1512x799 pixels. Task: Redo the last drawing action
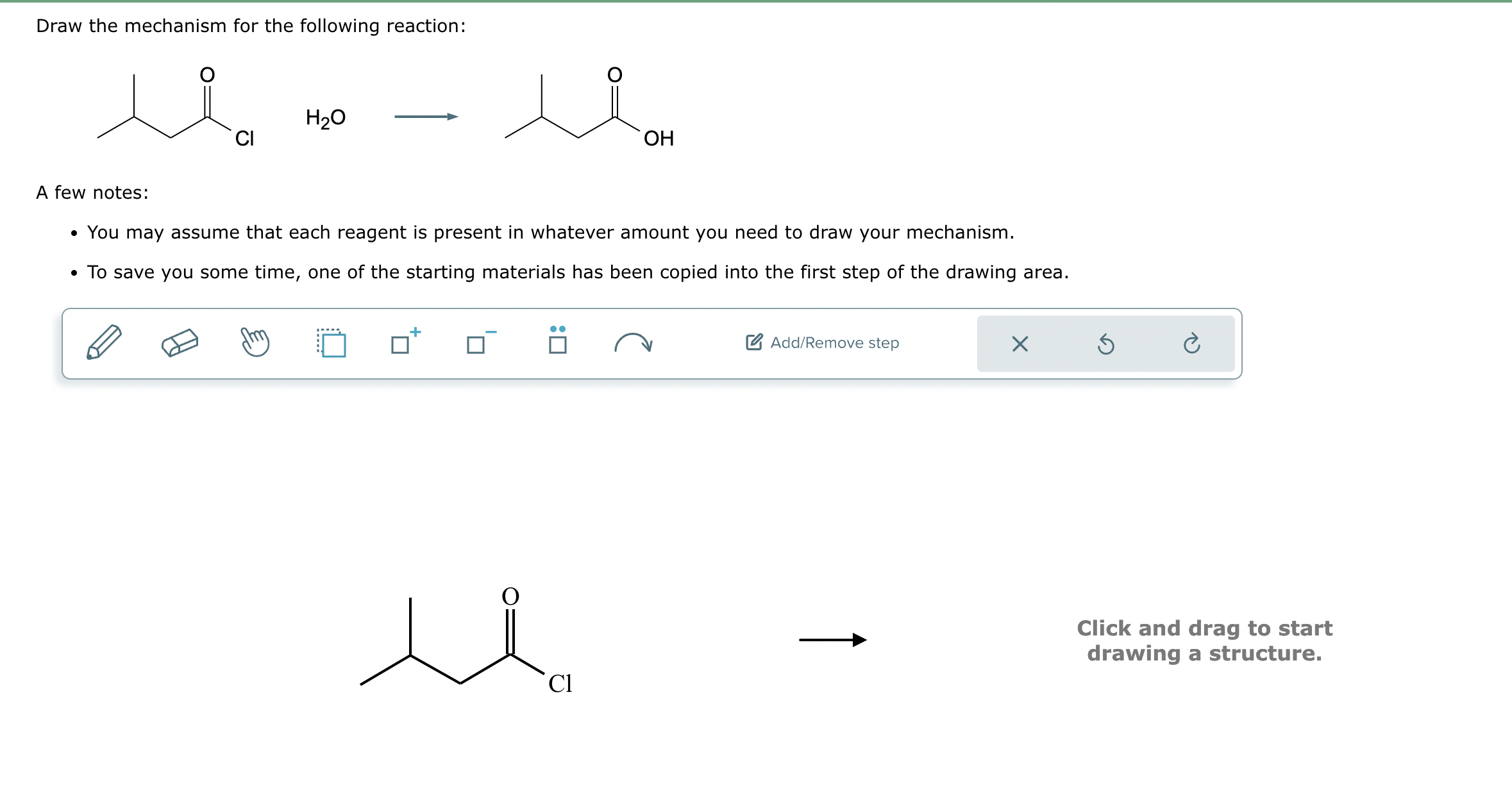pos(1192,344)
